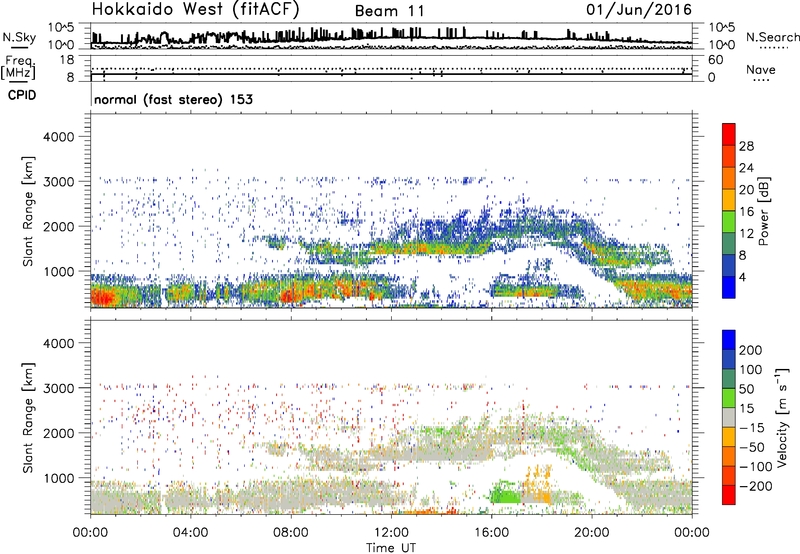Click the '4' value on Power color bar
The image size is (800, 554).
click(742, 277)
